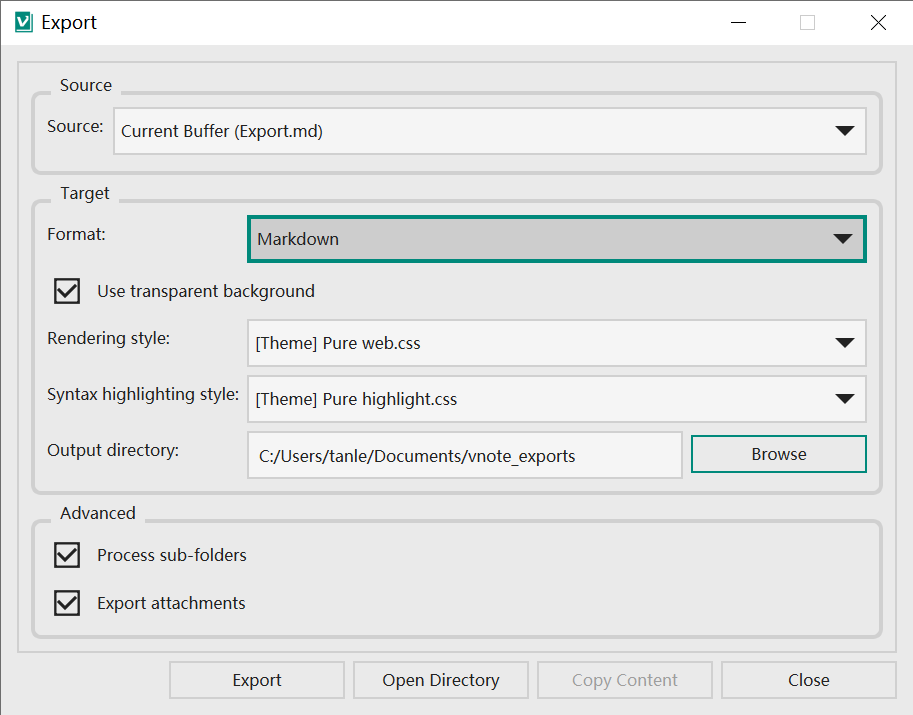This screenshot has height=715, width=913.
Task: Click the Syntax highlighting style arrow icon
Action: click(x=844, y=399)
